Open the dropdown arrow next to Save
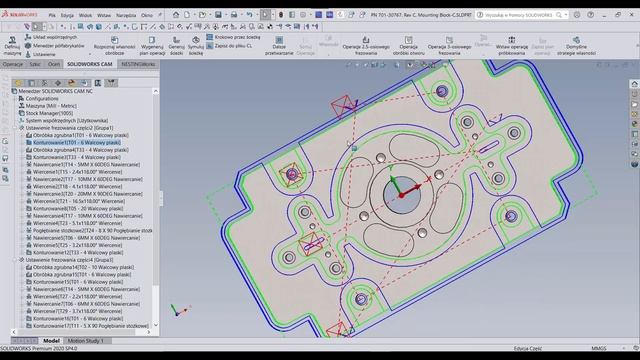The image size is (640, 360). [225, 15]
